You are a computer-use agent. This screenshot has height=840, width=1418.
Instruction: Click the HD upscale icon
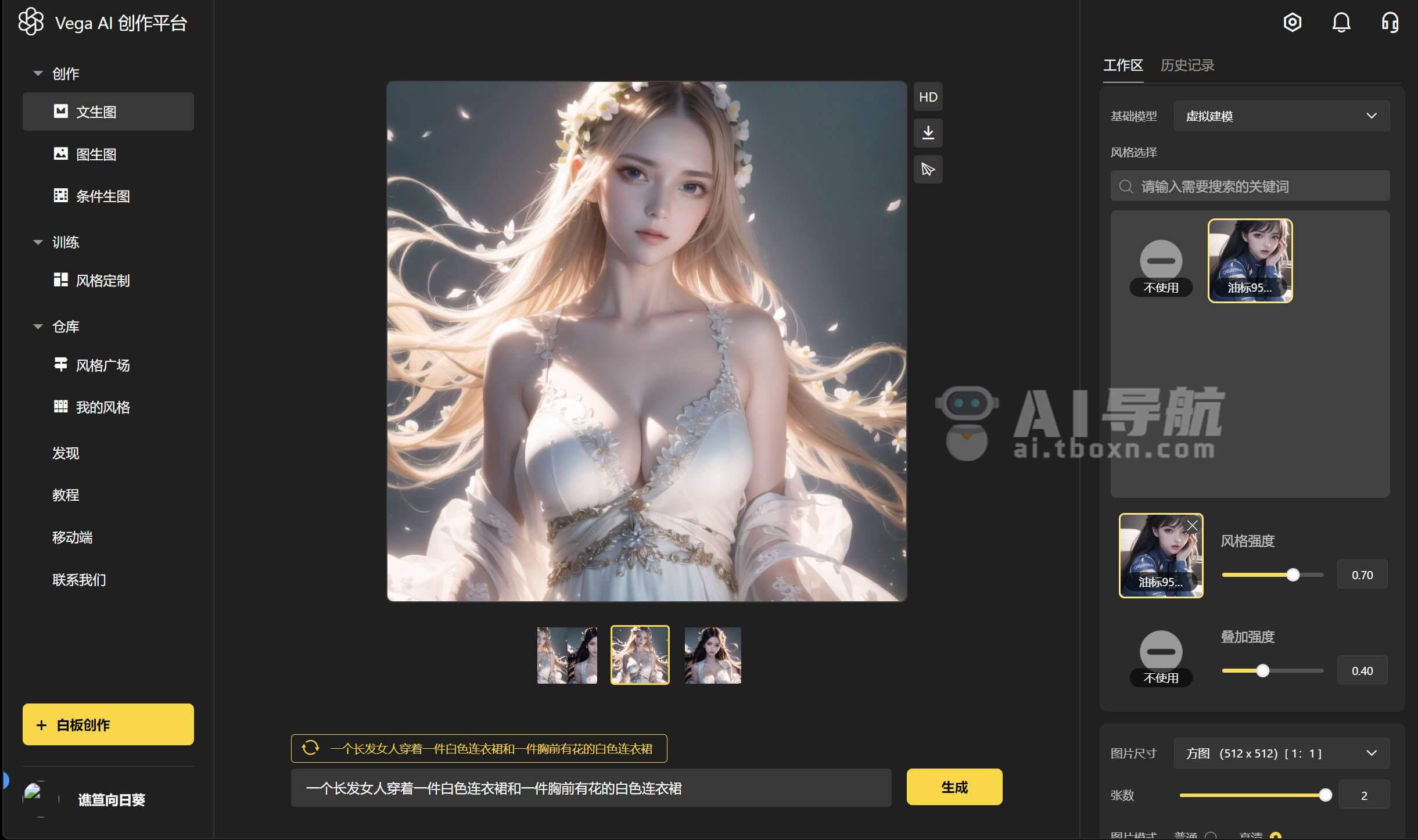[928, 97]
